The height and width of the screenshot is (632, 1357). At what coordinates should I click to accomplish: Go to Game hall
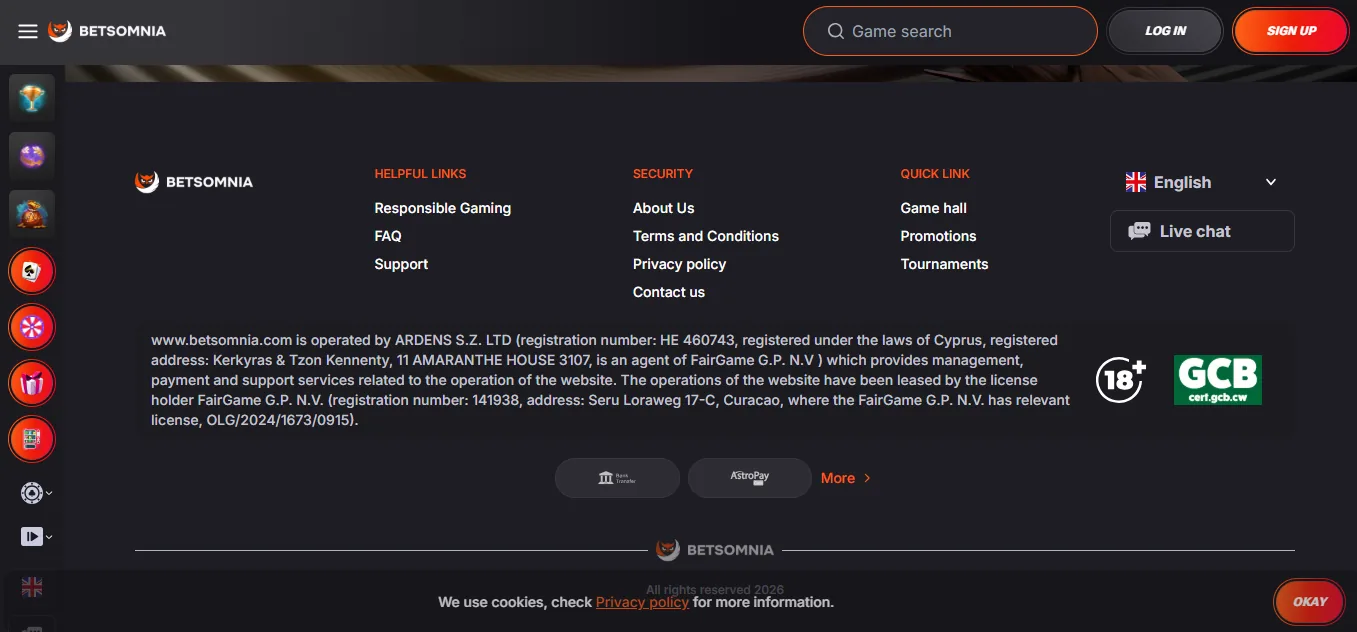coord(934,208)
